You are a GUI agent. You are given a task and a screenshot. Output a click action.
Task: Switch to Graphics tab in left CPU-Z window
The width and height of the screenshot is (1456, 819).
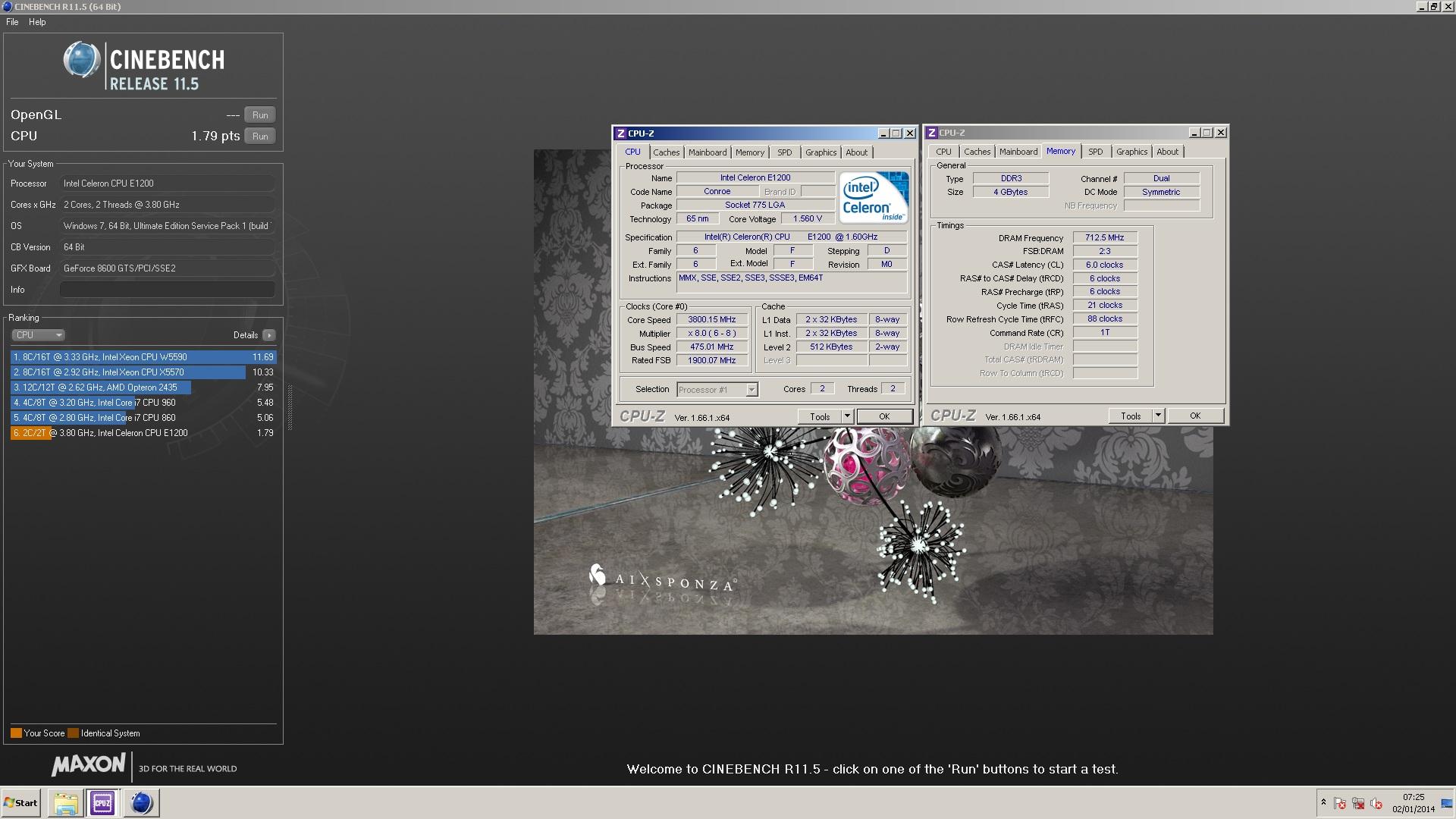[x=821, y=152]
